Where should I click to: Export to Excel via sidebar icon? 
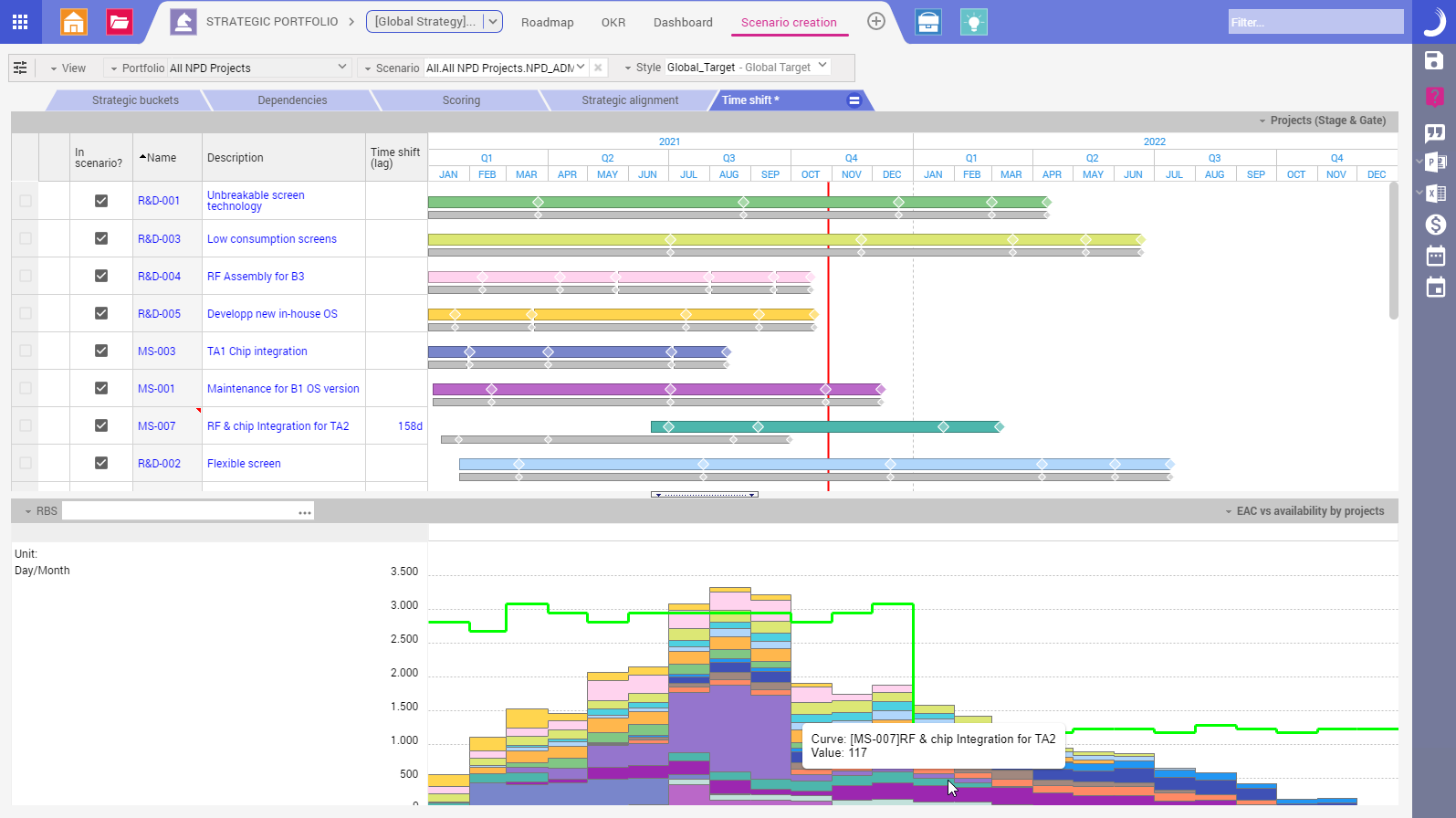pos(1436,194)
